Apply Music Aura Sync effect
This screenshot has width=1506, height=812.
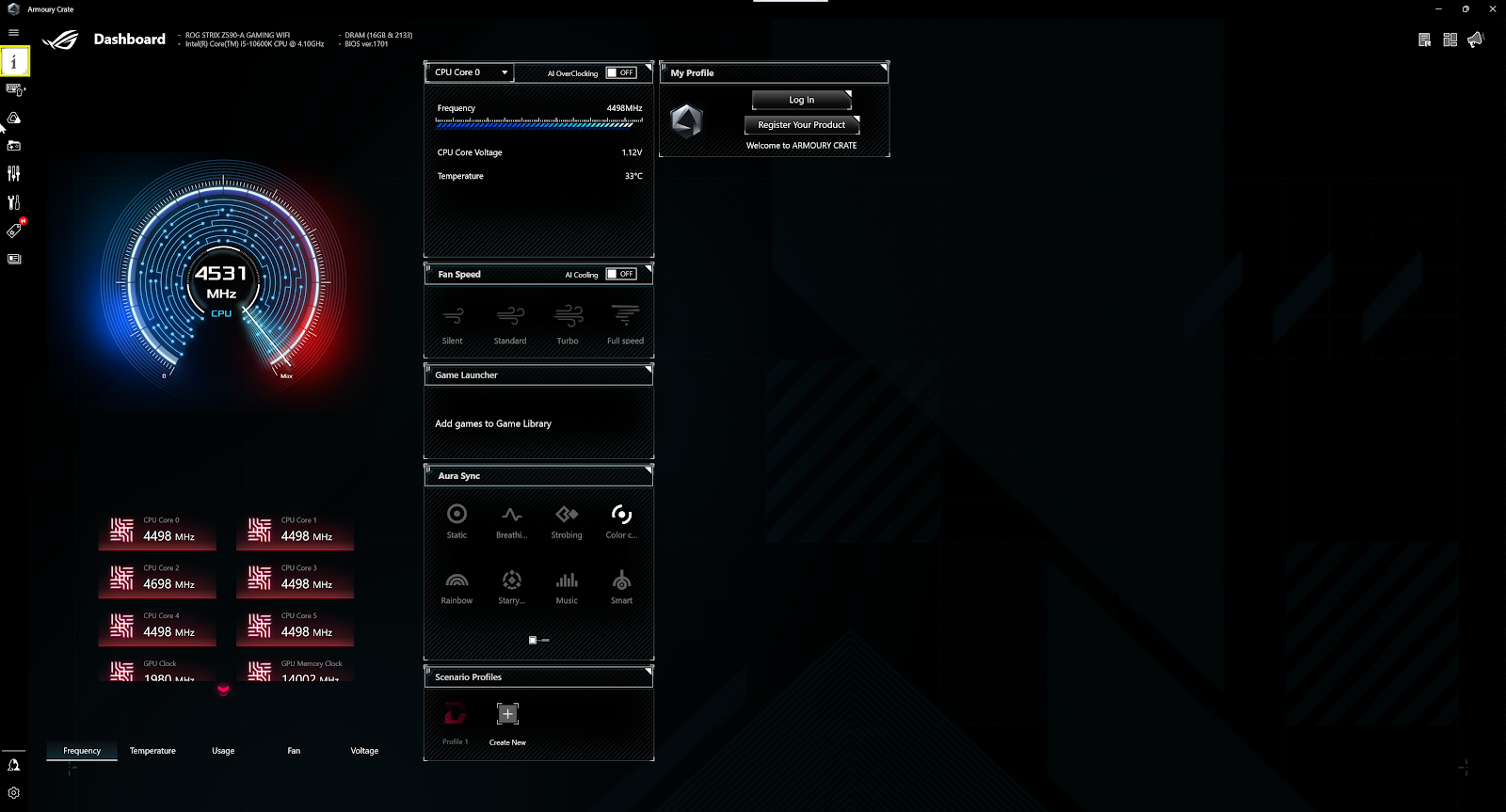(x=567, y=587)
